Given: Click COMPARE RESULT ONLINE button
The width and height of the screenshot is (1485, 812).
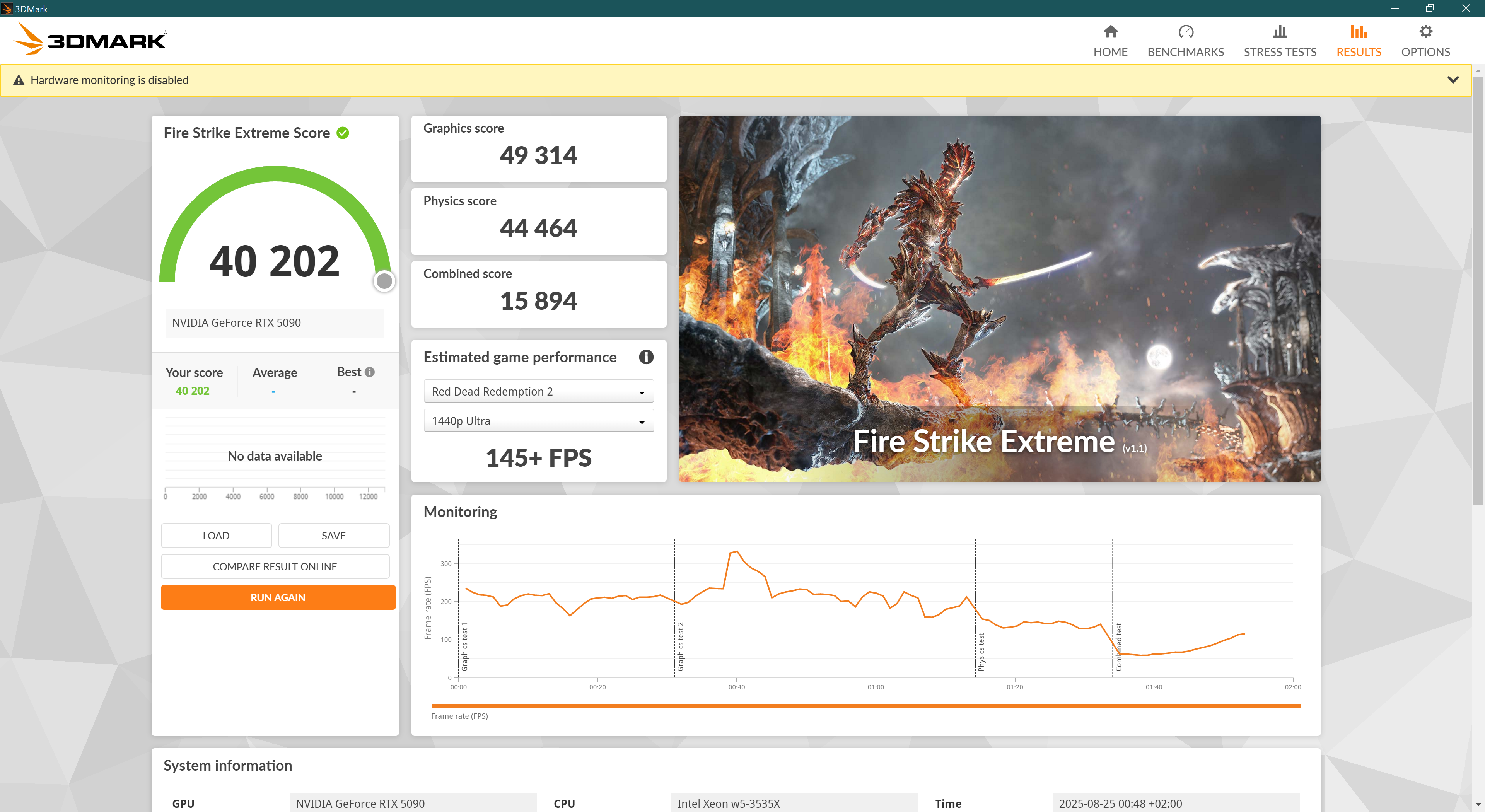Looking at the screenshot, I should click(275, 566).
